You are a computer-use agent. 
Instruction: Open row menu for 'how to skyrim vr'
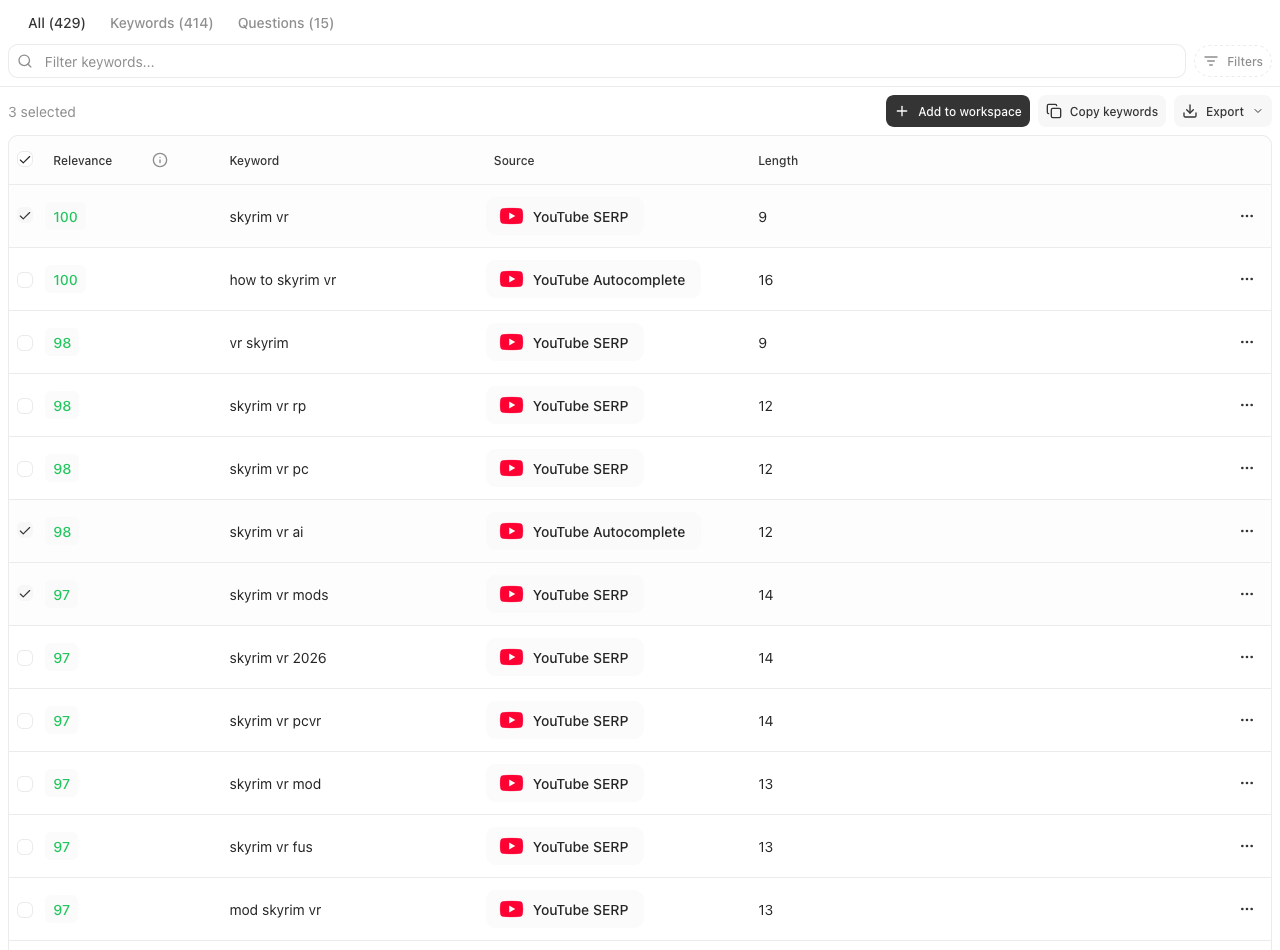pos(1246,279)
